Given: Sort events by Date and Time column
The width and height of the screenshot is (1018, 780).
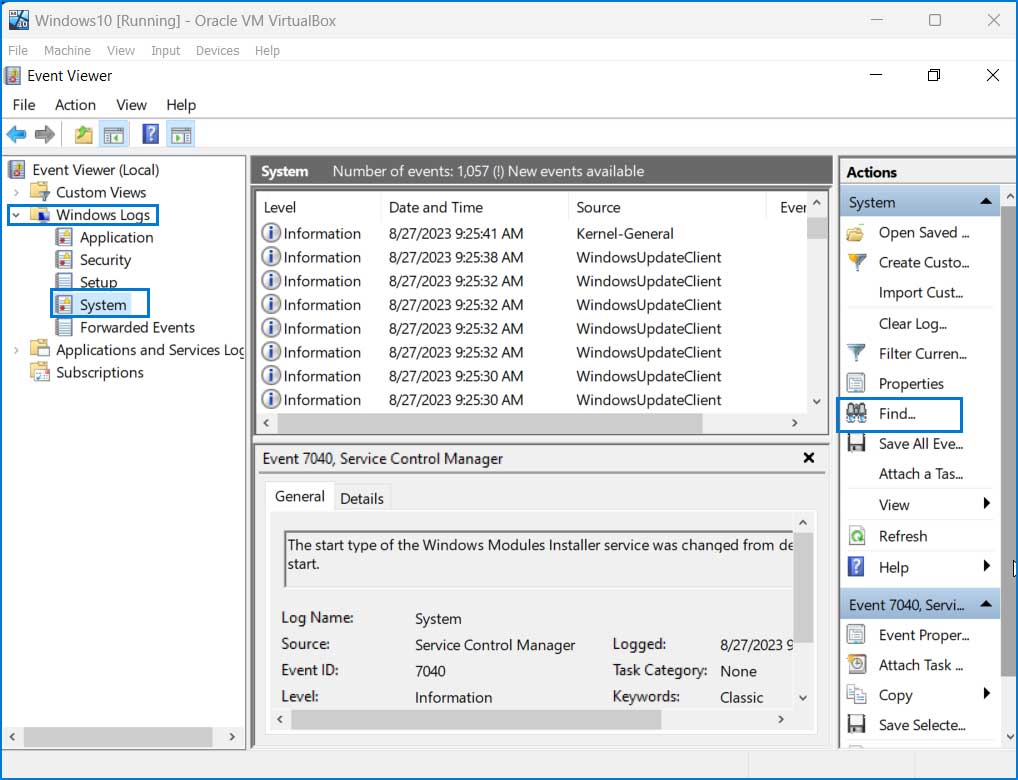Looking at the screenshot, I should pos(475,208).
